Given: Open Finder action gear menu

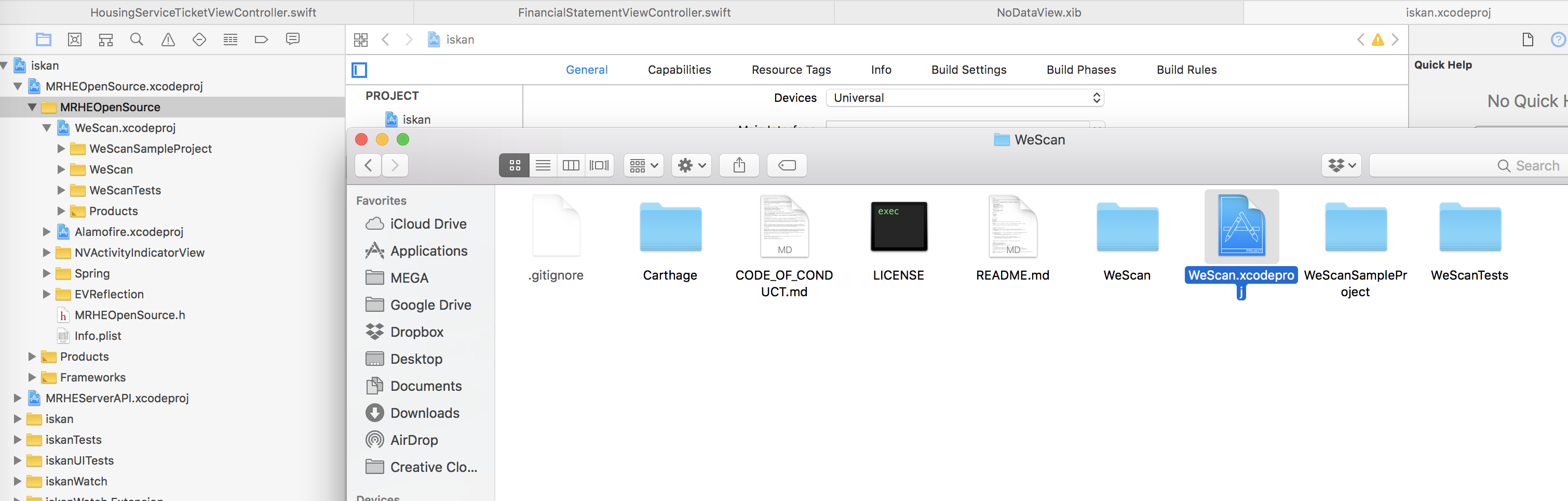Looking at the screenshot, I should click(692, 165).
